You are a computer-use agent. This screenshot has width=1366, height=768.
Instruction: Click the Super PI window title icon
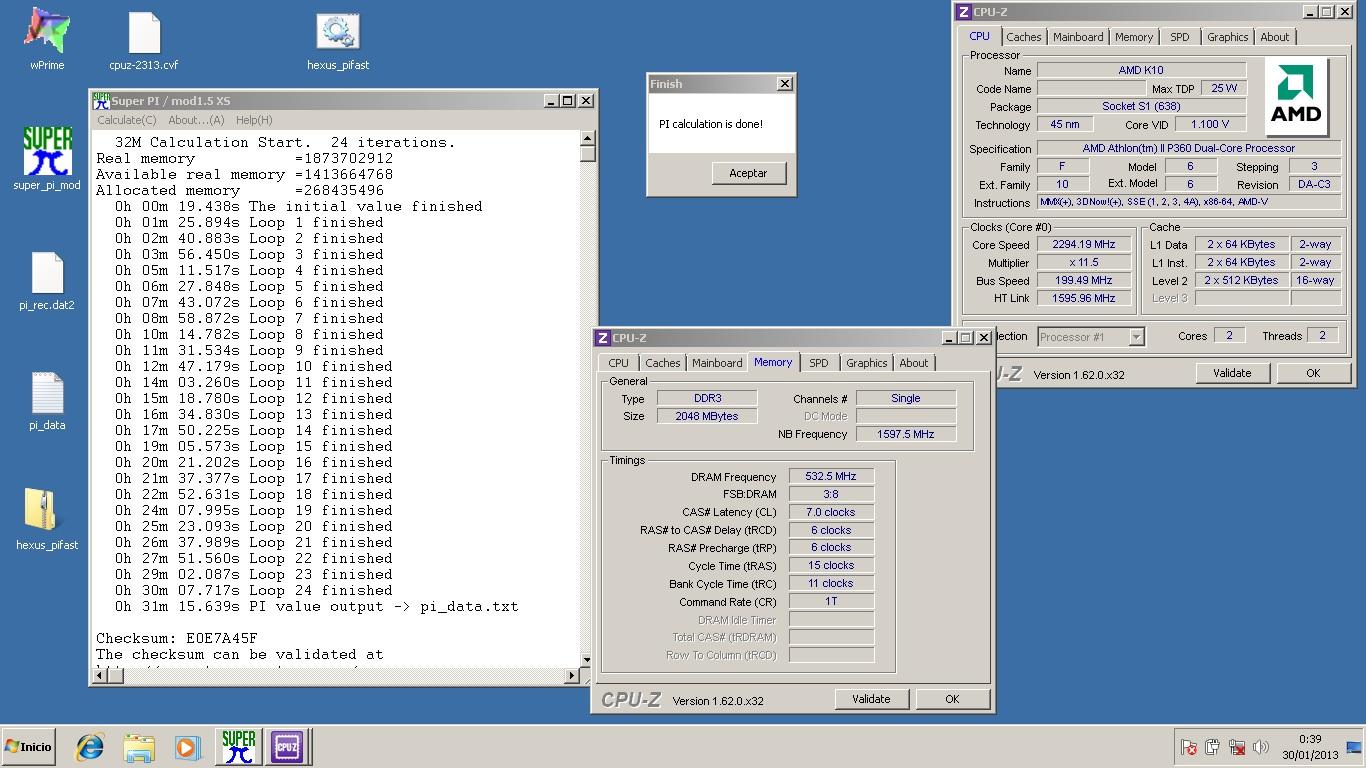pos(101,100)
